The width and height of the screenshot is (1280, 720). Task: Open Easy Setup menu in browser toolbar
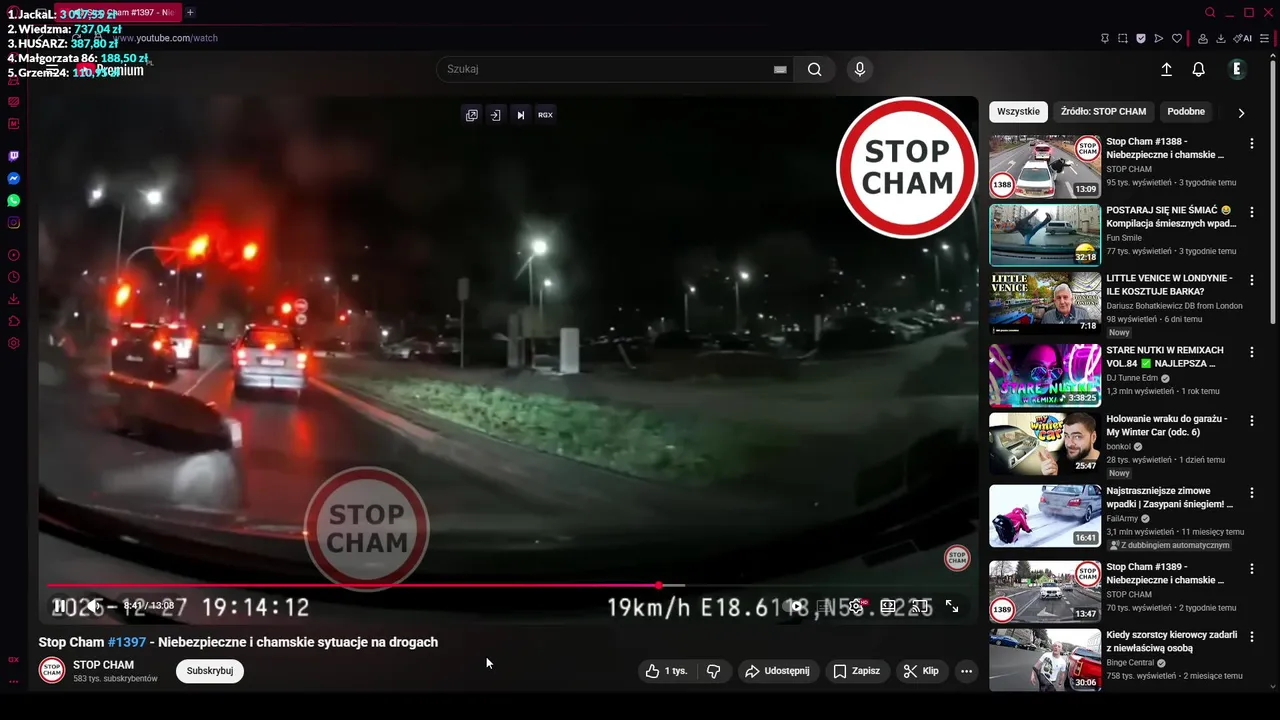(1265, 39)
